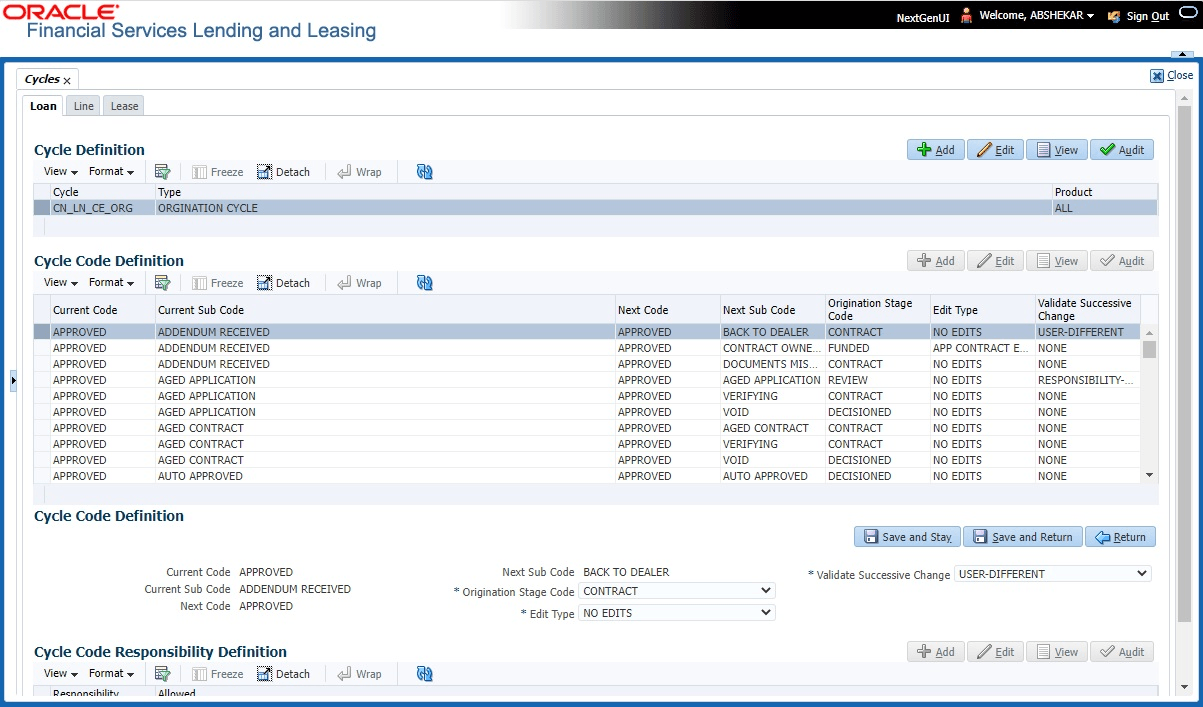Select the CN_LN_CE_ORG cycle row
The width and height of the screenshot is (1203, 707).
(596, 208)
